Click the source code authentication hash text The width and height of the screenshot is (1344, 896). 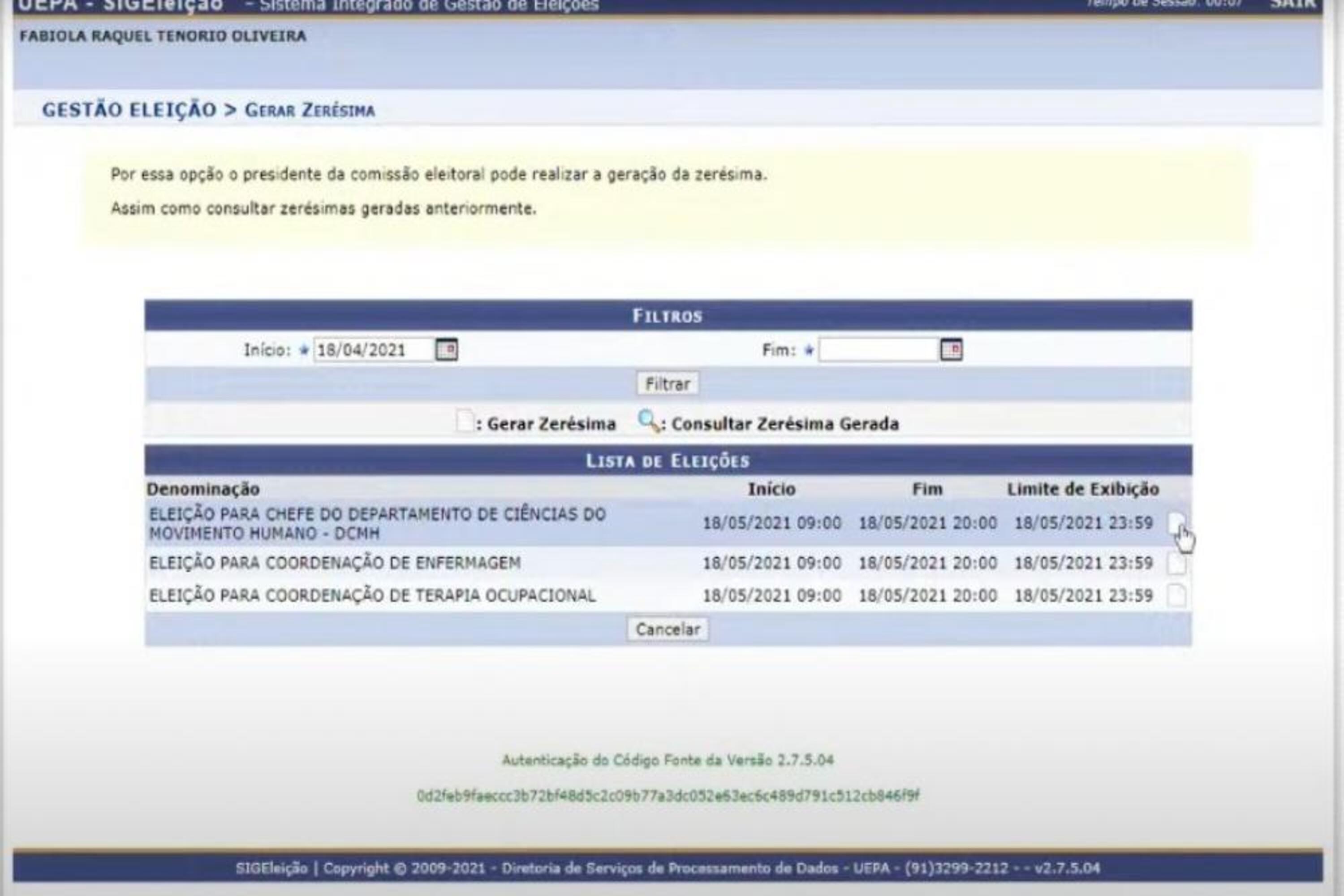[668, 796]
